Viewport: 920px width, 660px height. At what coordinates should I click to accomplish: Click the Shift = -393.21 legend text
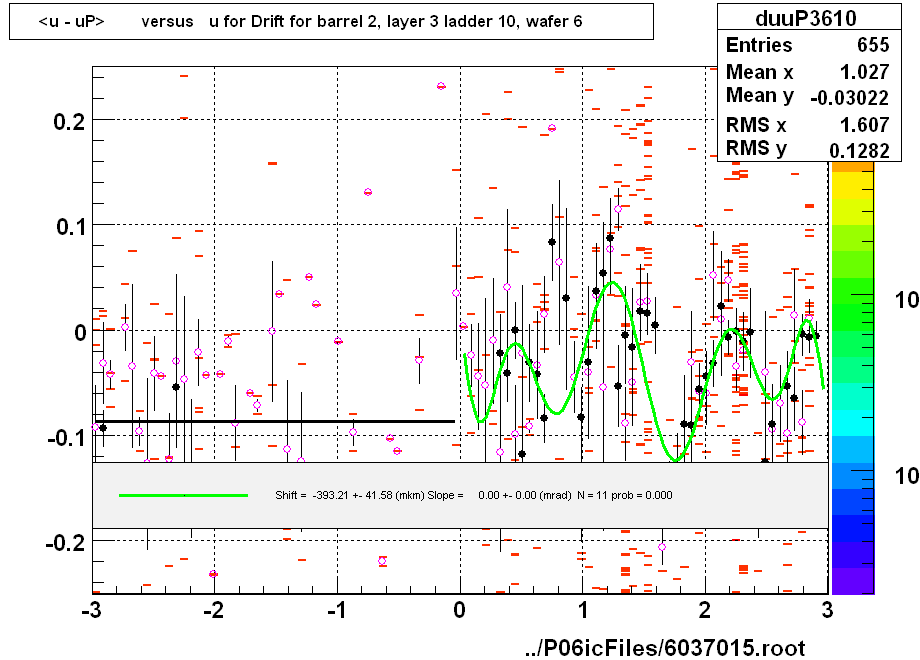coord(473,495)
